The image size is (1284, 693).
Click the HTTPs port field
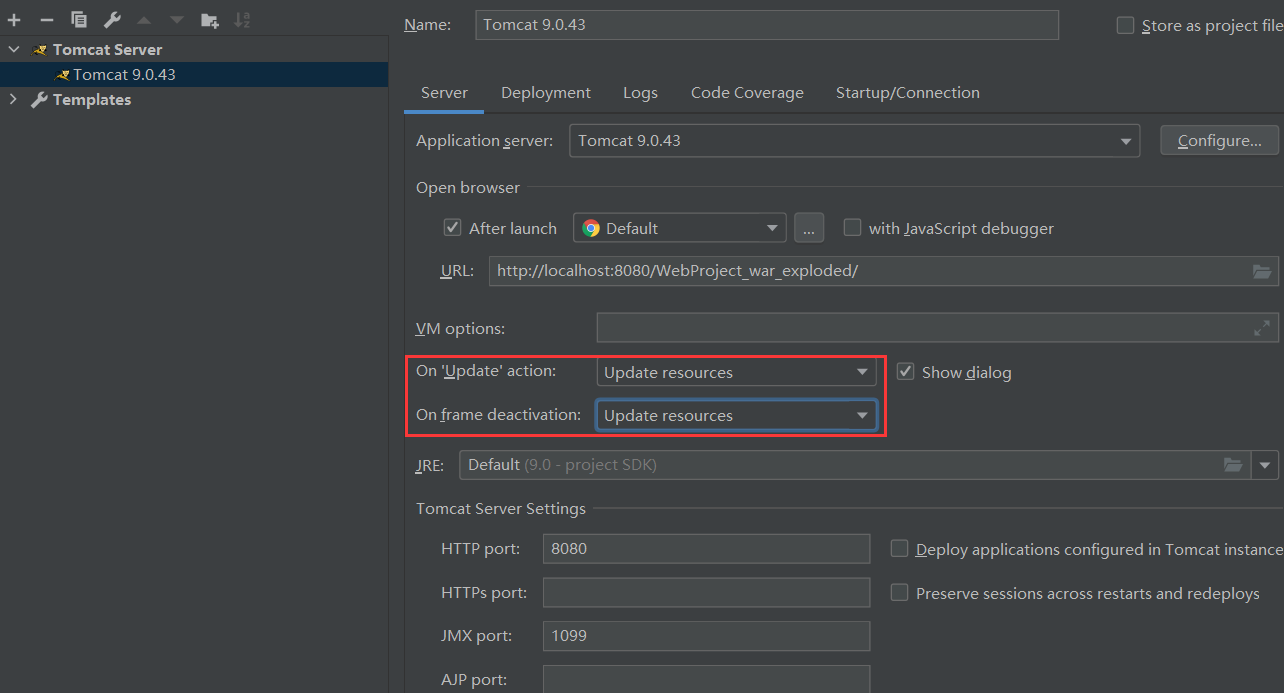[706, 593]
